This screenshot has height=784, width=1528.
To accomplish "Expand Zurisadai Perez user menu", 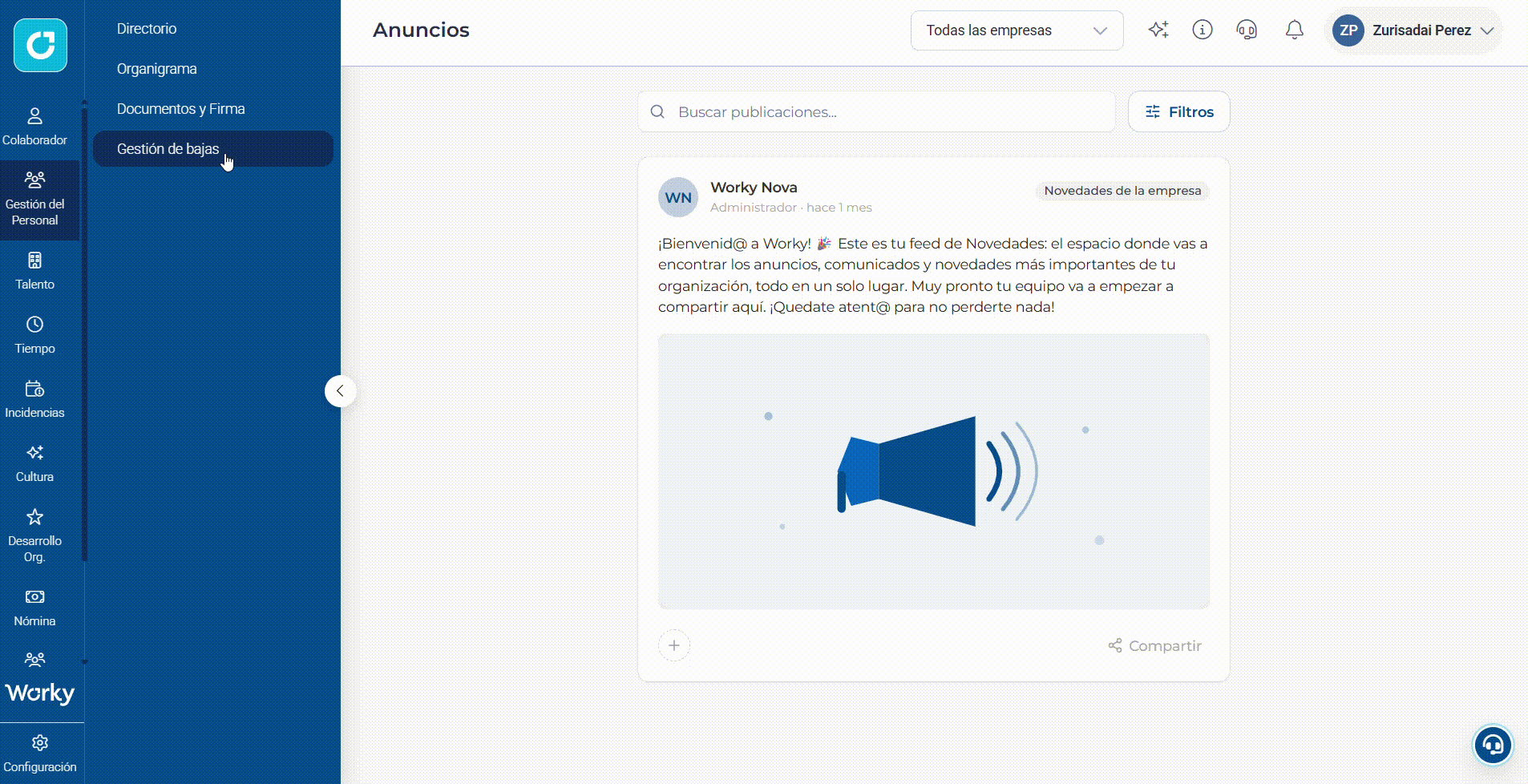I will point(1414,30).
